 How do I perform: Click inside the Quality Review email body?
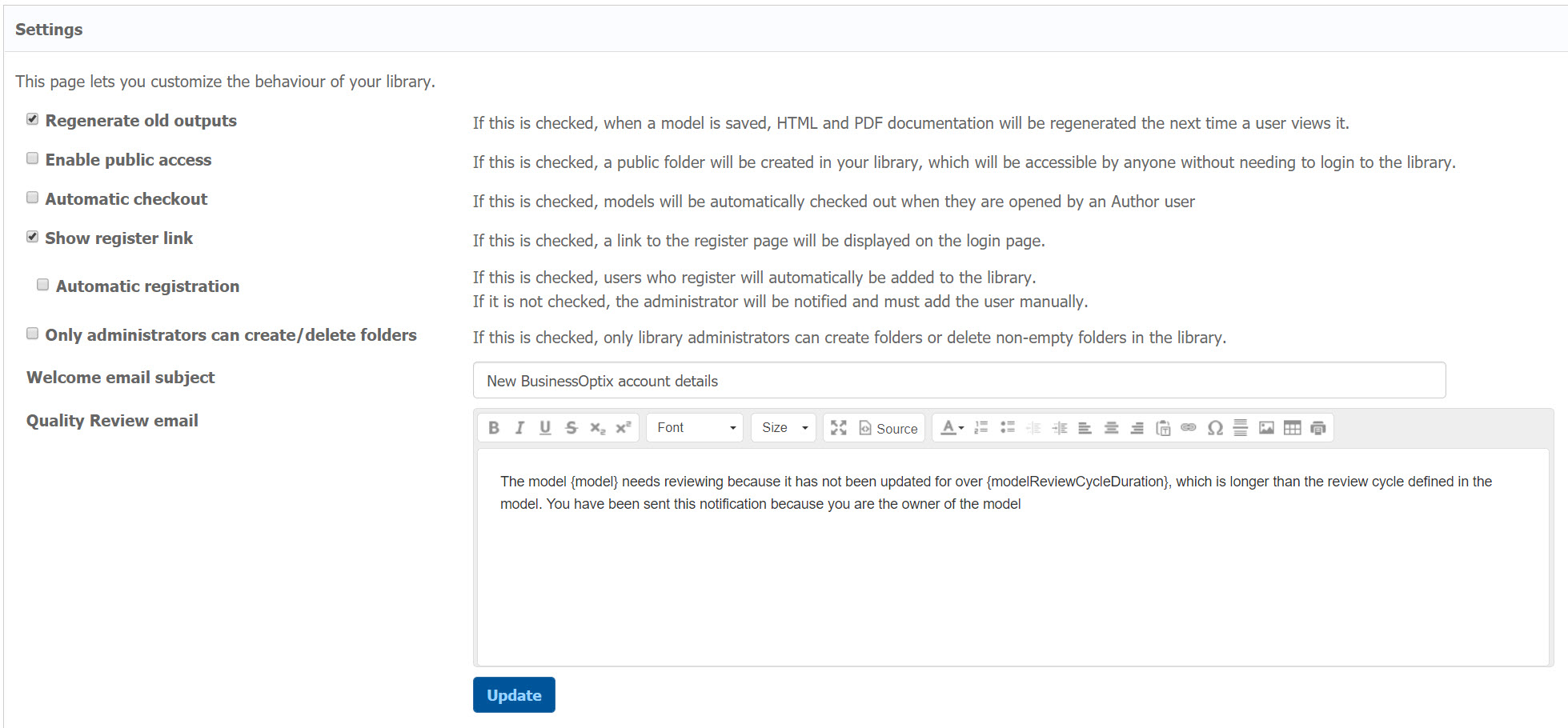1013,576
